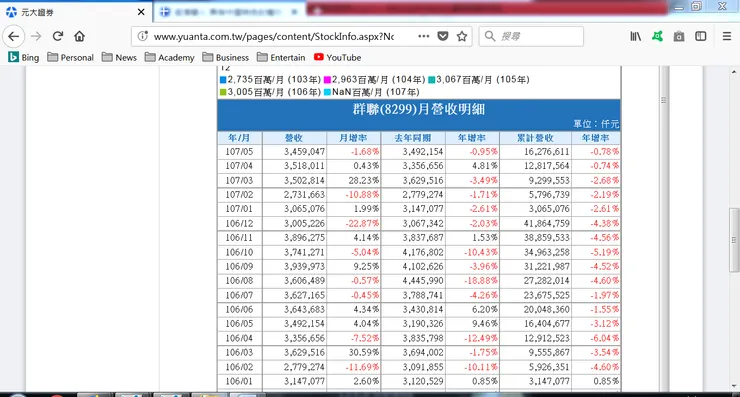Select last-year value 4,445,990

pyautogui.click(x=423, y=280)
